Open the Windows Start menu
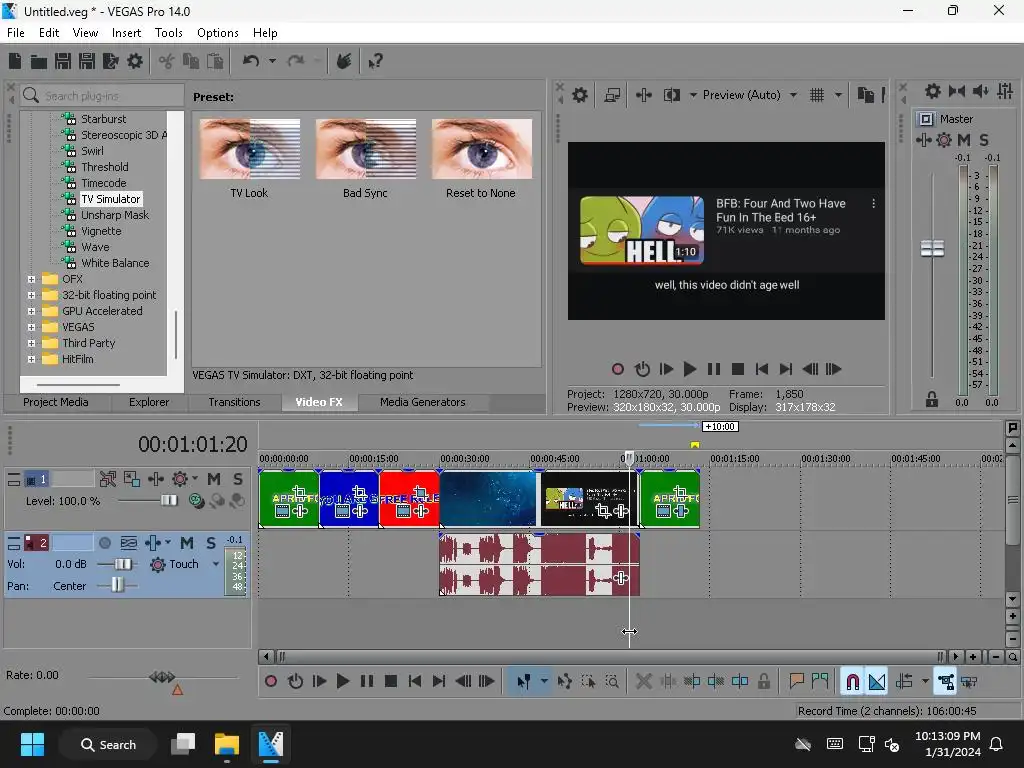The image size is (1024, 768). (x=32, y=744)
